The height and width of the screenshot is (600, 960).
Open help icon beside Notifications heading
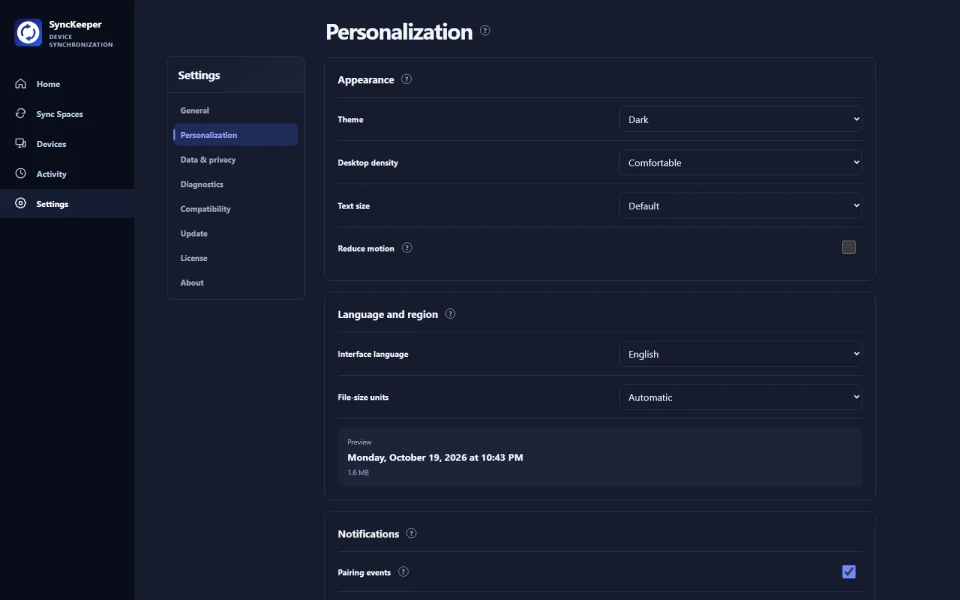tap(411, 533)
